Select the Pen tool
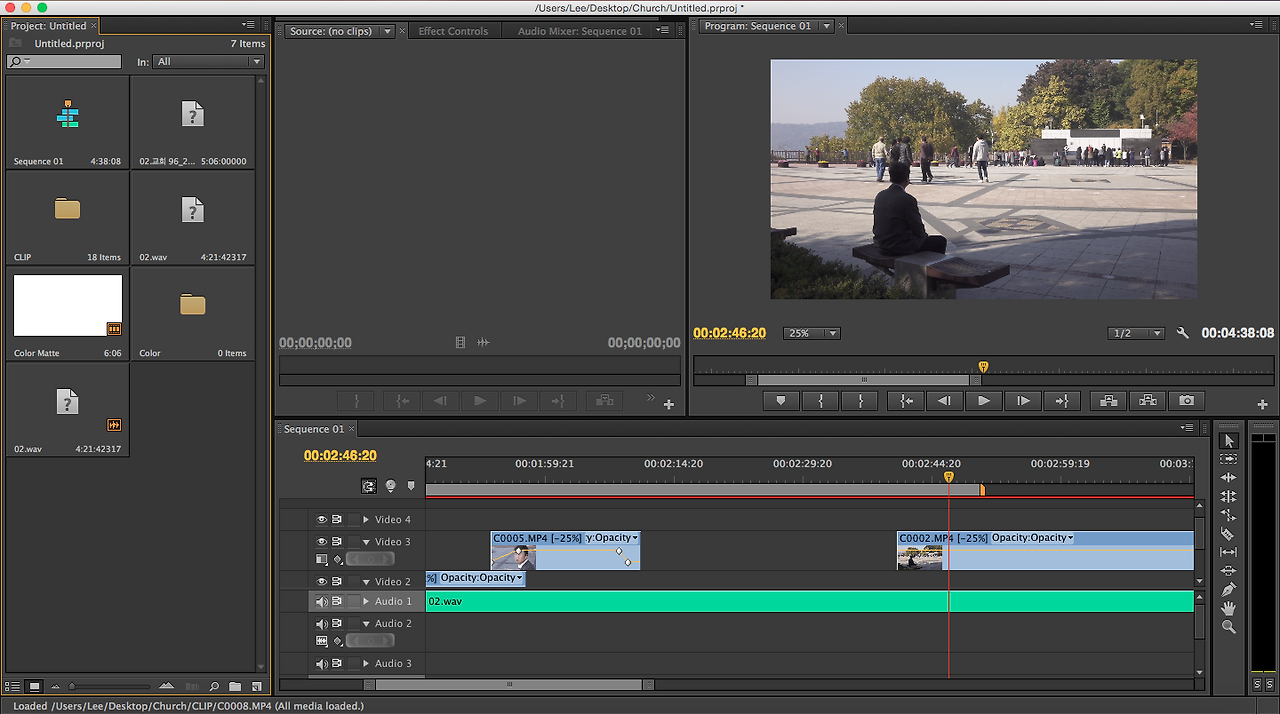 pos(1229,589)
